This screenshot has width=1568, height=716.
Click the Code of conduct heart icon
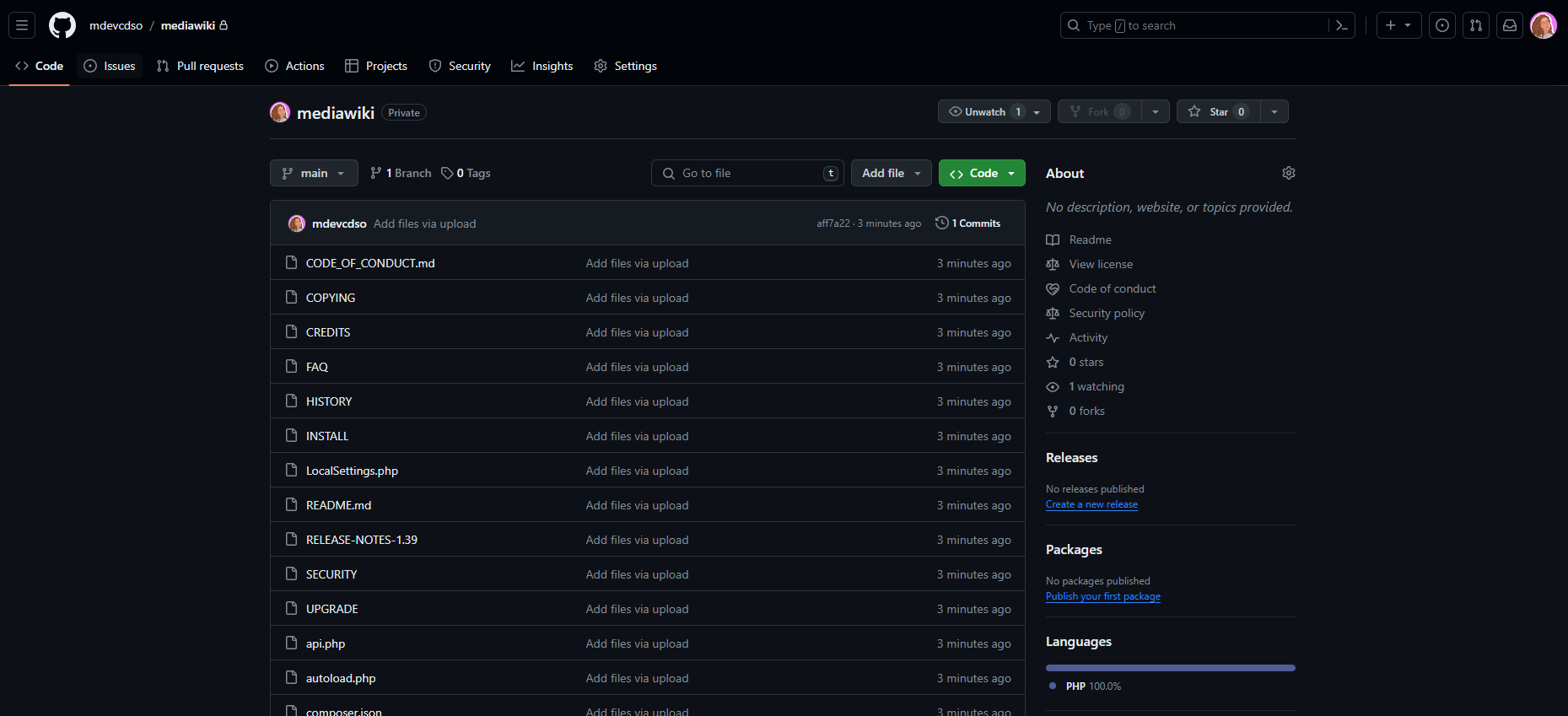click(1053, 289)
